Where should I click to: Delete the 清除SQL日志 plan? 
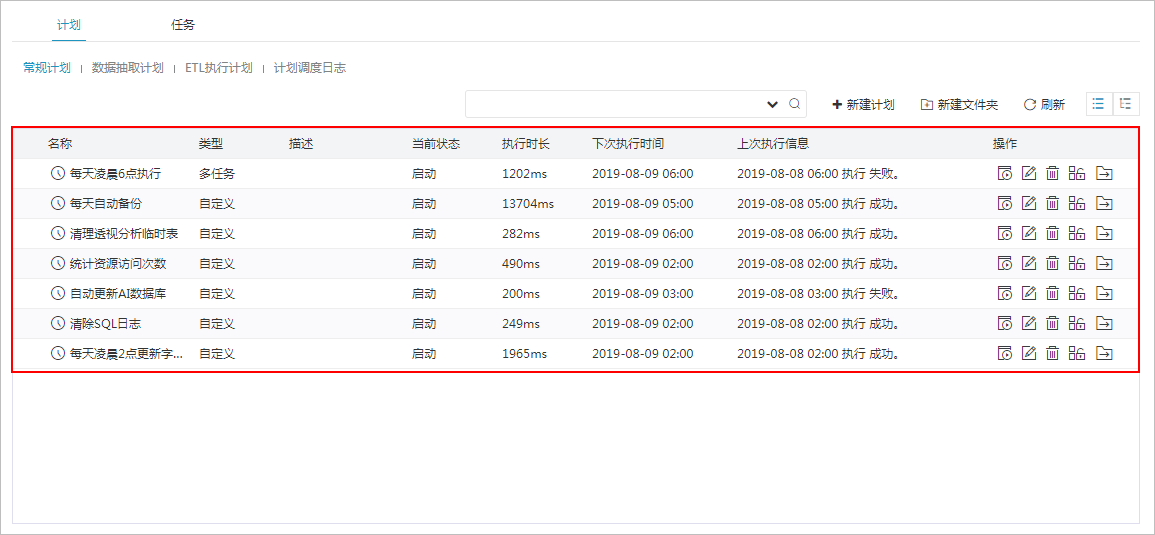[x=1053, y=324]
